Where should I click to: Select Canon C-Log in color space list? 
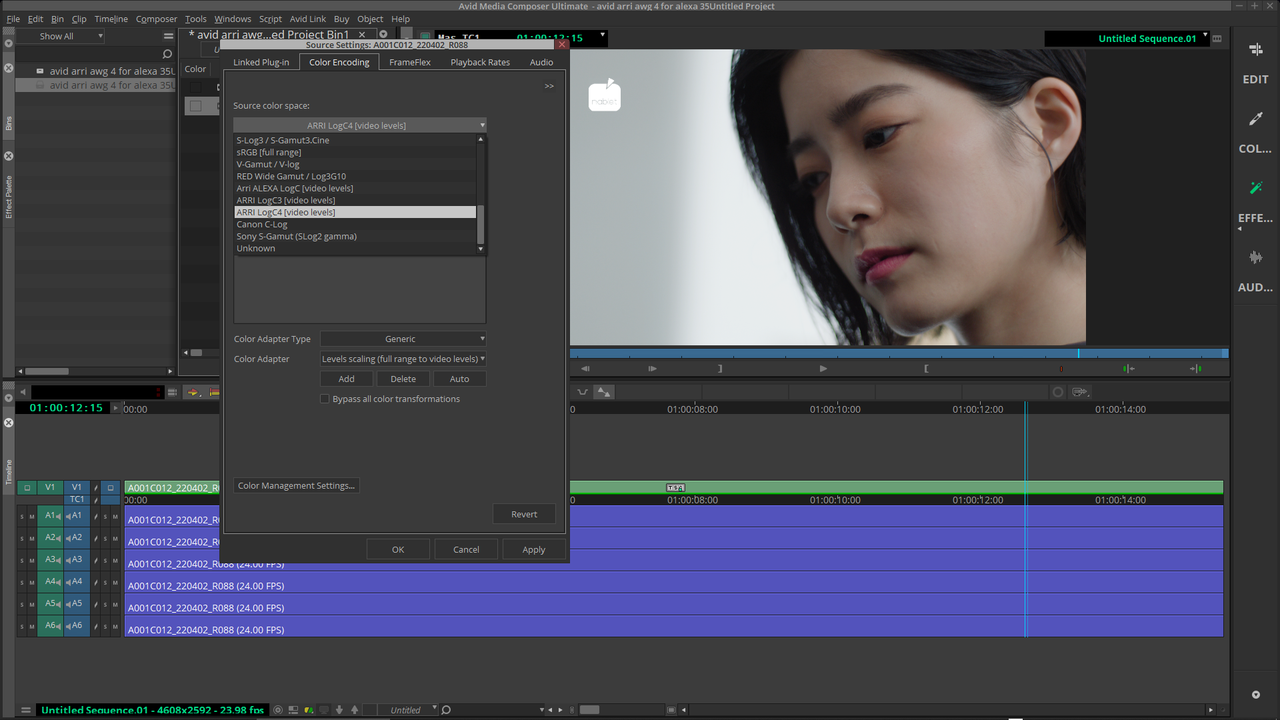(x=355, y=224)
